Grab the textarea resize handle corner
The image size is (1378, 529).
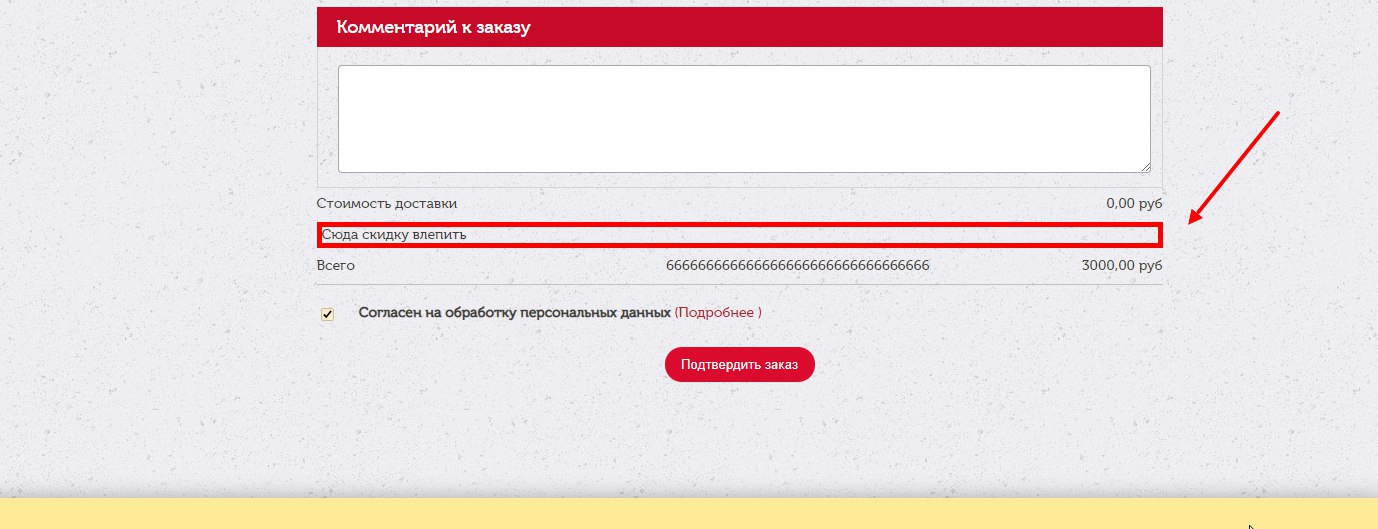[1145, 167]
